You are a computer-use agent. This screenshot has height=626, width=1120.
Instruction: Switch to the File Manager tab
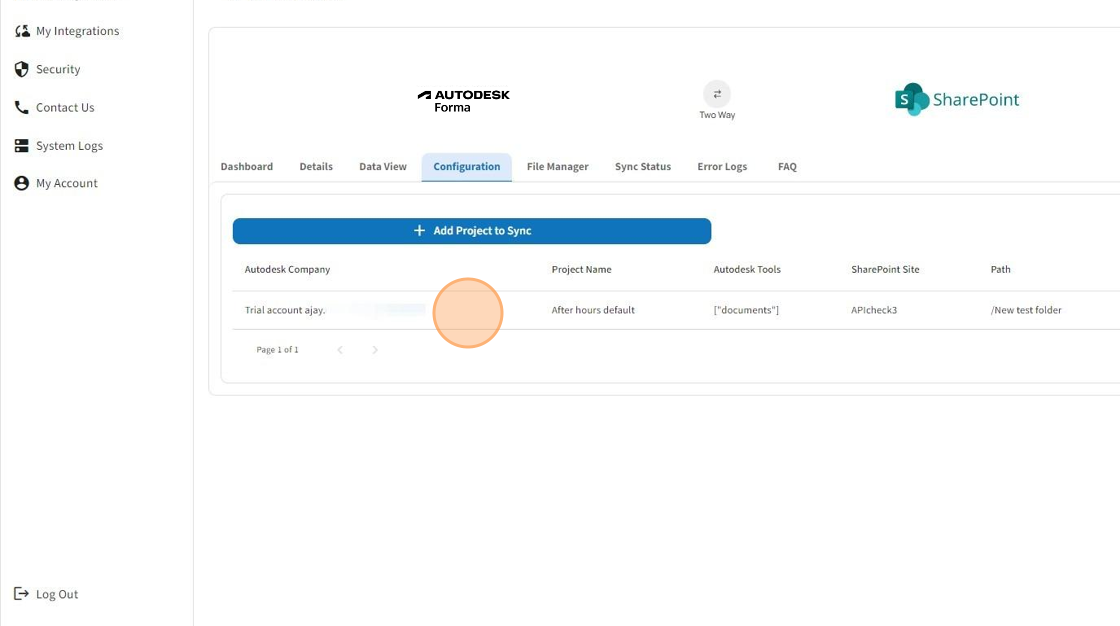557,167
